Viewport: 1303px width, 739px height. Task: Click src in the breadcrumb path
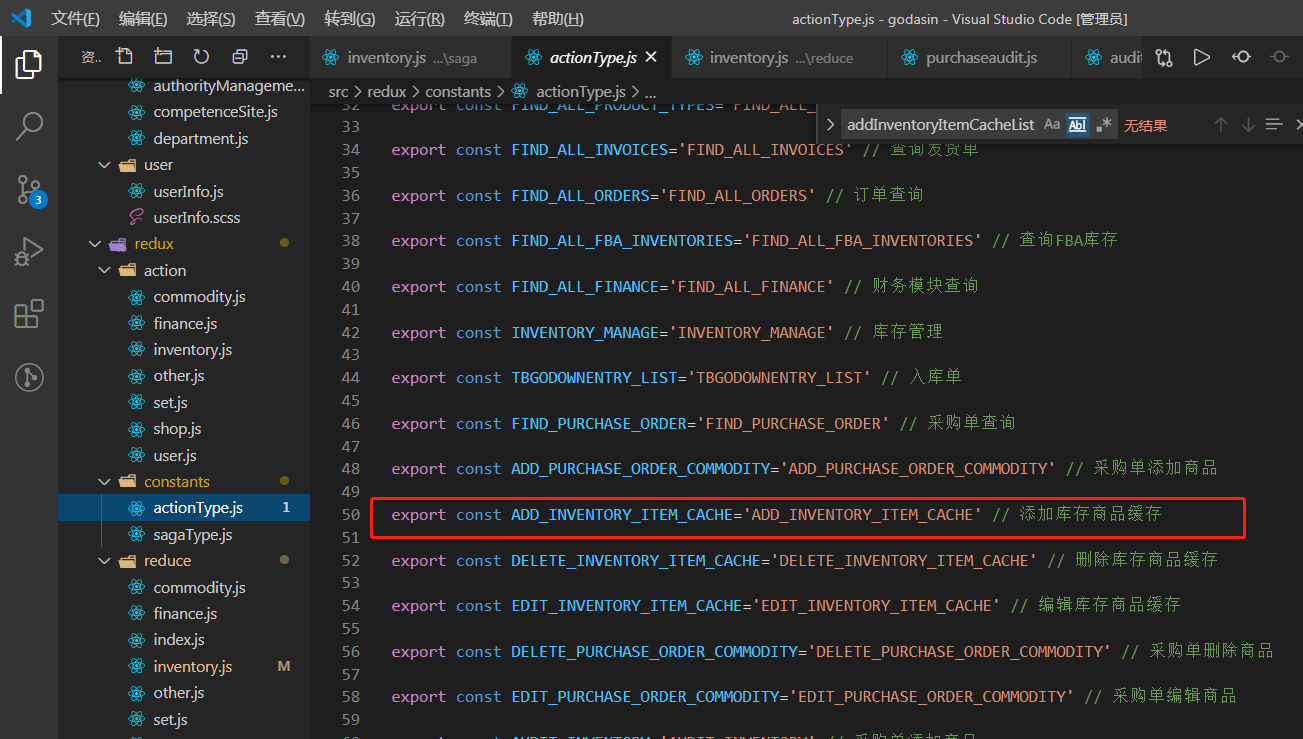339,91
